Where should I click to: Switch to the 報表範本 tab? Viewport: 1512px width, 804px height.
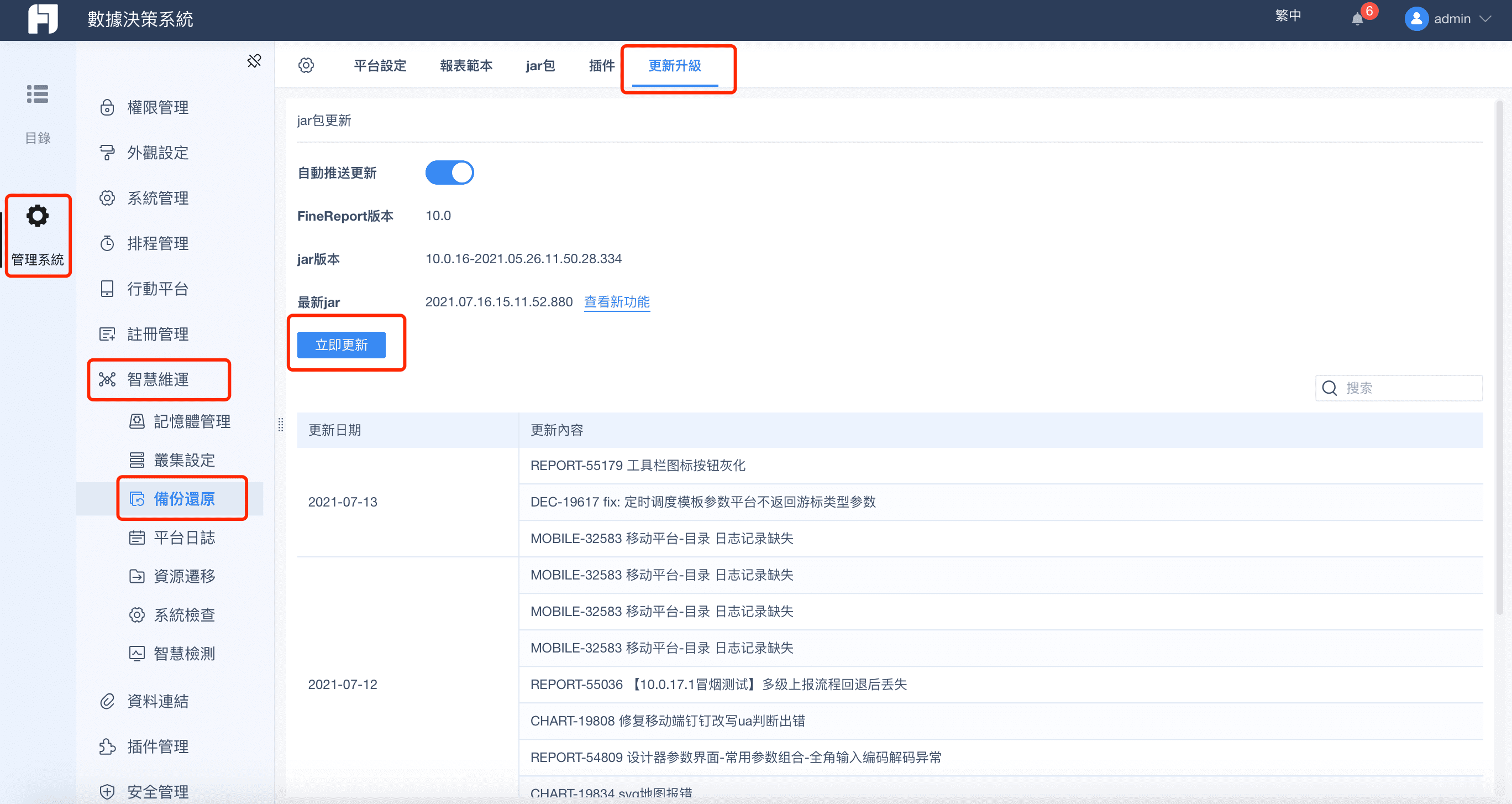pyautogui.click(x=466, y=66)
